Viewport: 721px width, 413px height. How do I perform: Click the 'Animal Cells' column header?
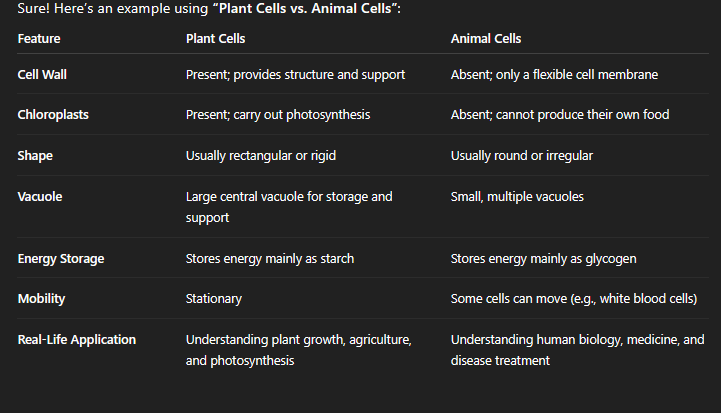click(486, 39)
